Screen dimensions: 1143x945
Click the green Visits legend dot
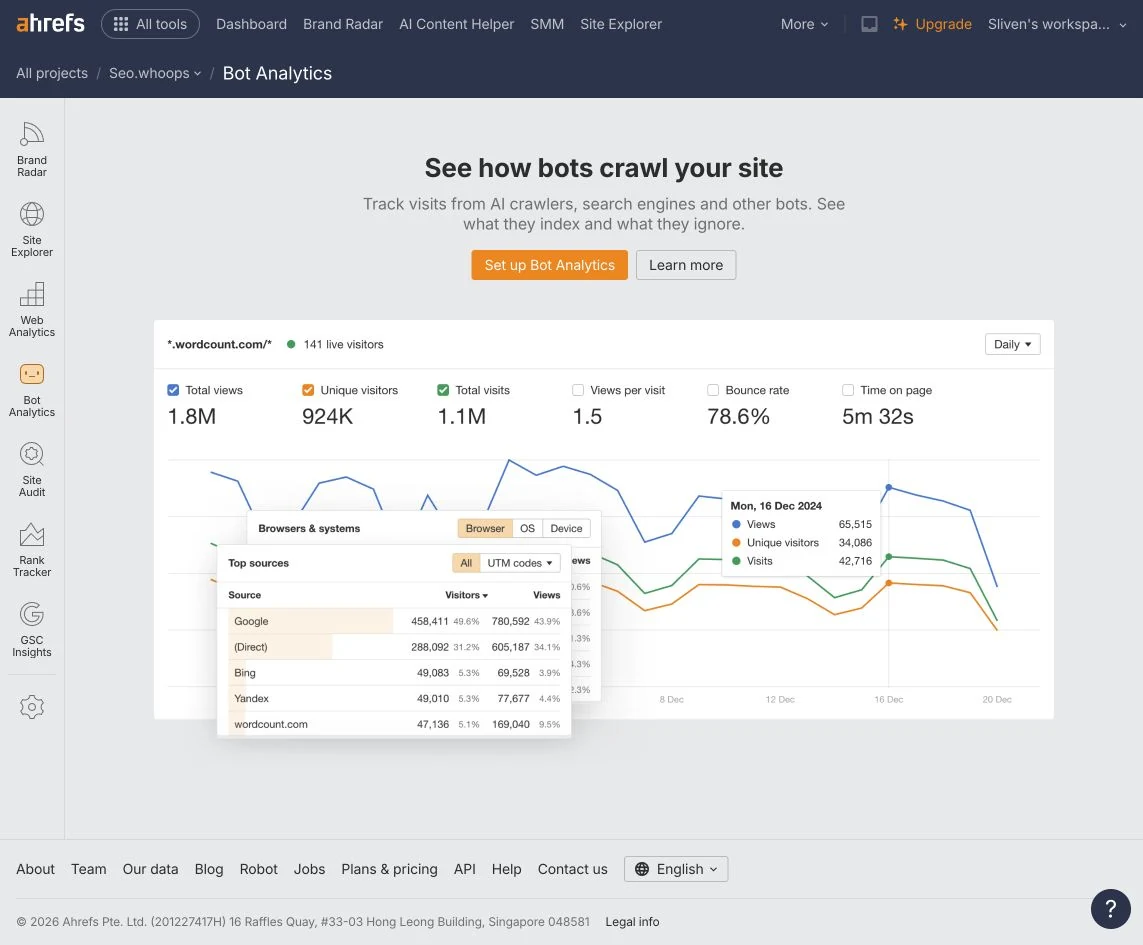[x=736, y=561]
